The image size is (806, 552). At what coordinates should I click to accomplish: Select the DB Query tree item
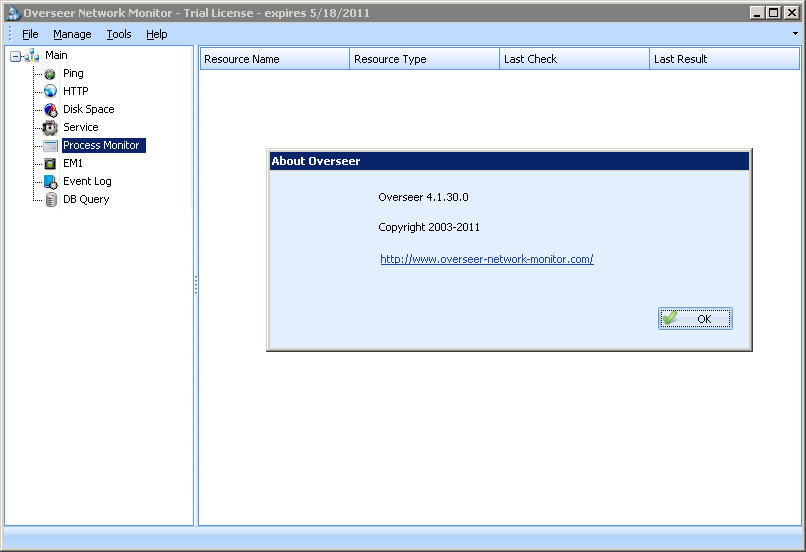tap(86, 199)
